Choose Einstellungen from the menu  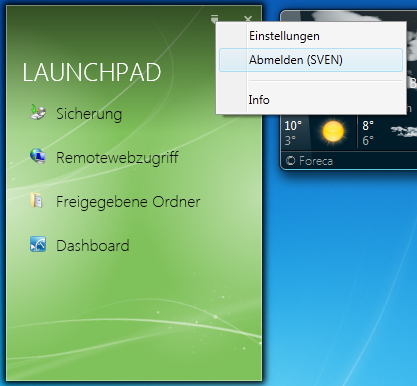[x=311, y=36]
